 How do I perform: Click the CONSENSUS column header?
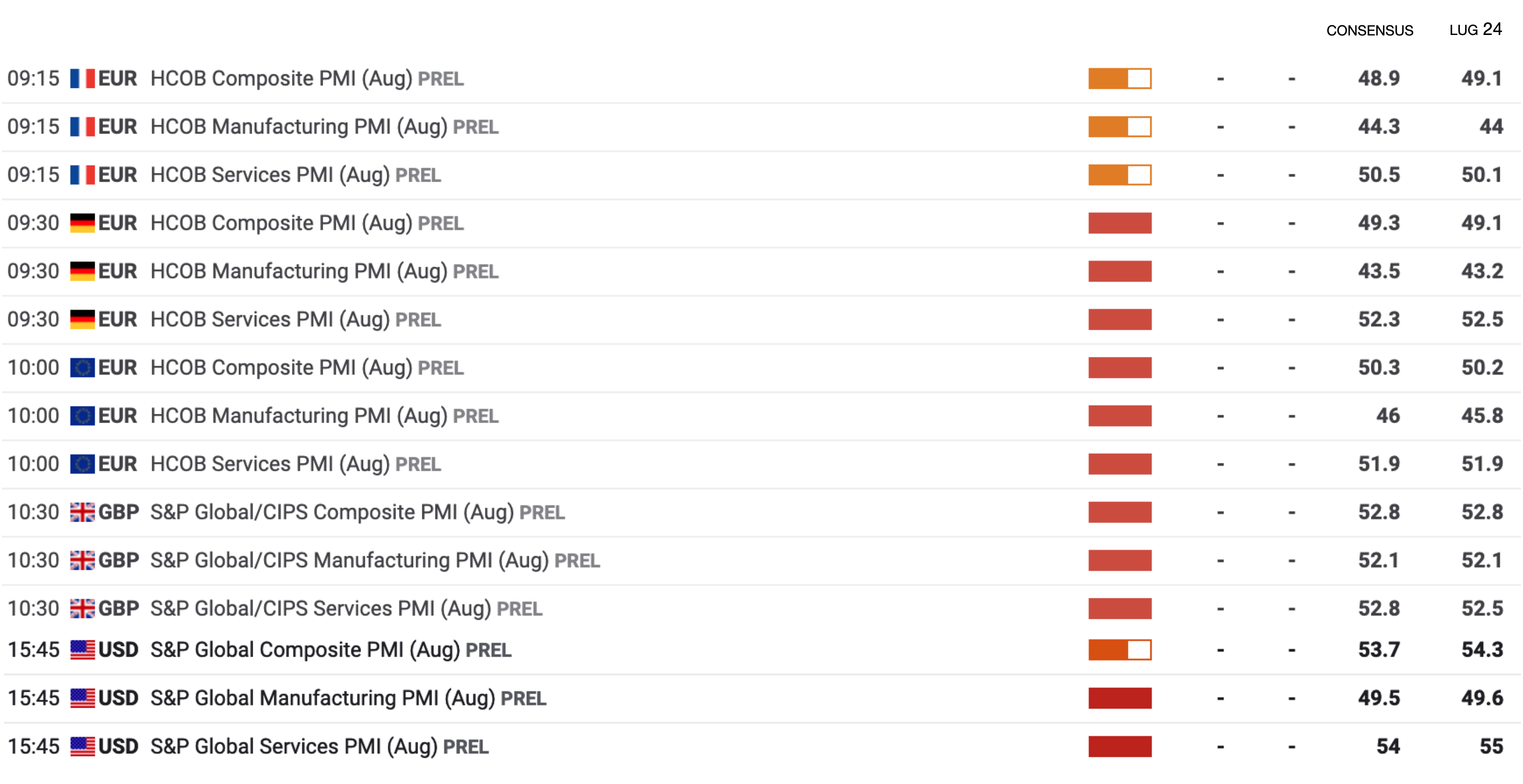click(1369, 31)
